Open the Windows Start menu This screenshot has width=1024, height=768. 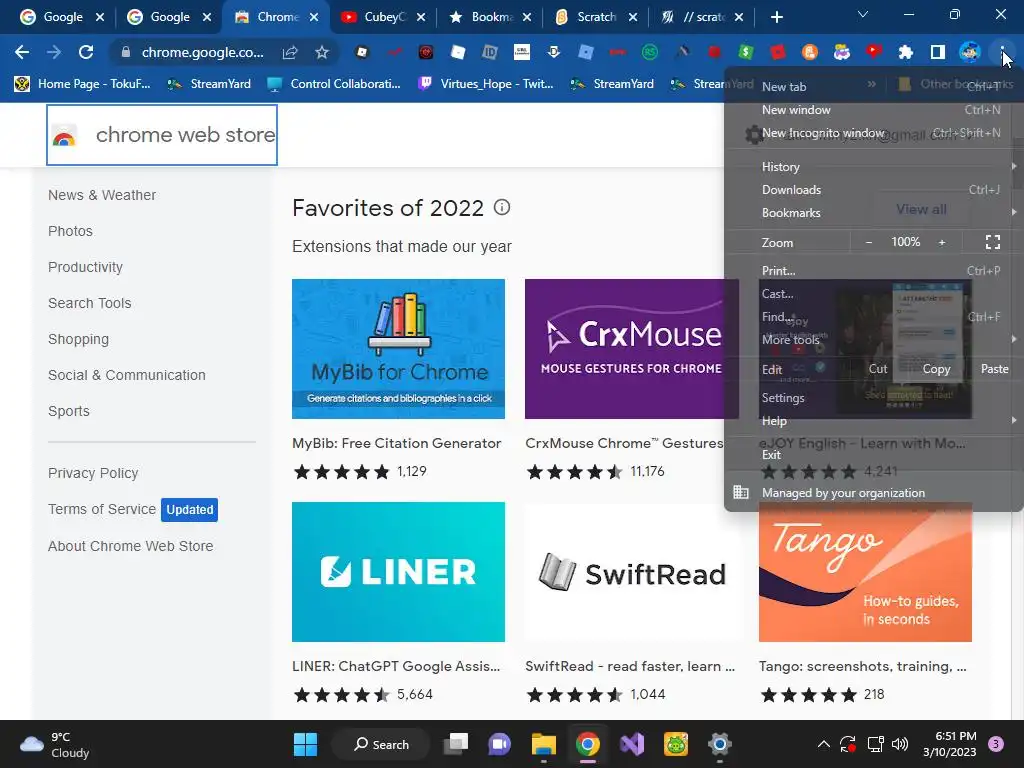tap(305, 744)
